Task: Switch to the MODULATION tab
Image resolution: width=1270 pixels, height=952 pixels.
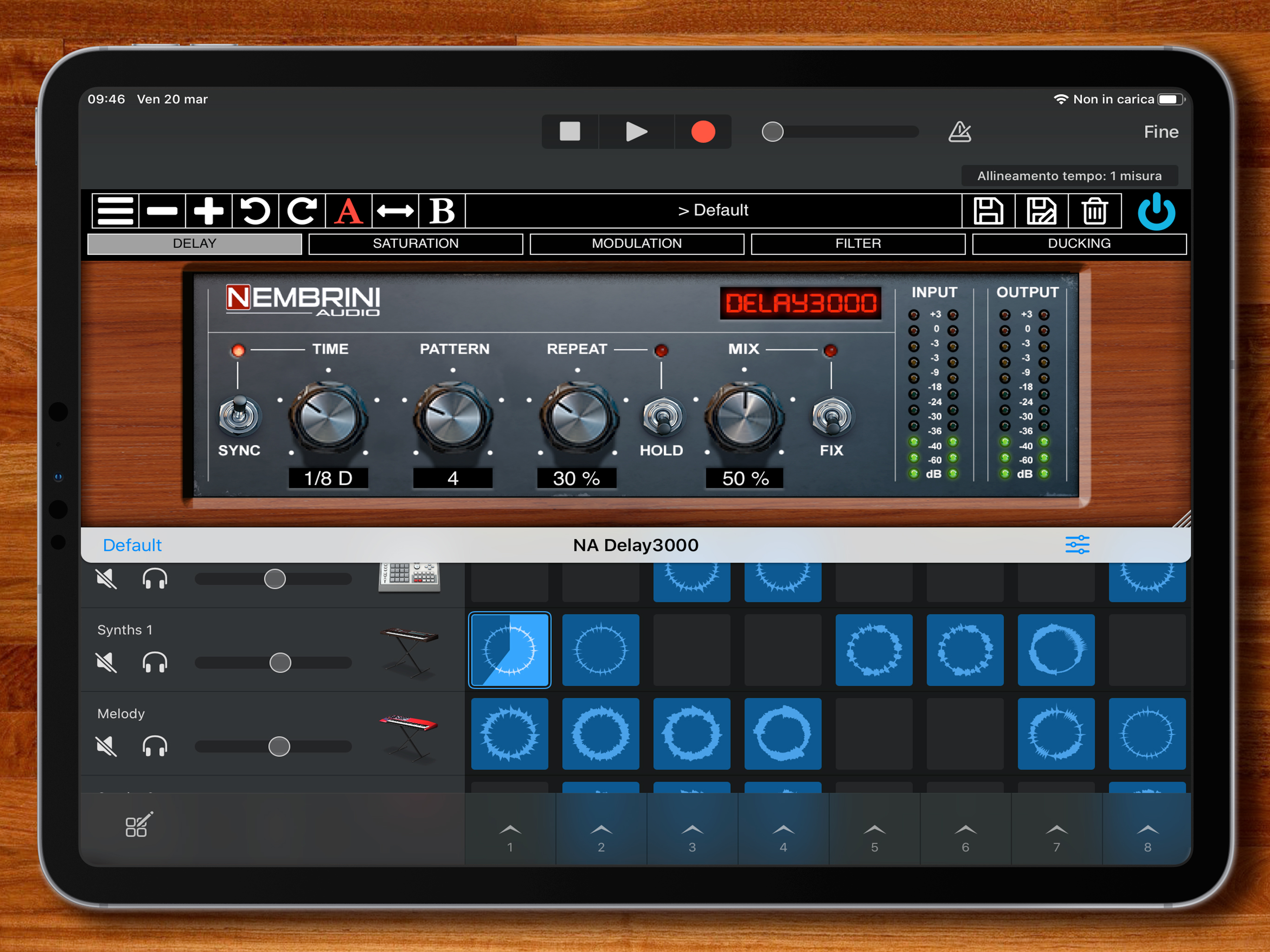Action: click(637, 244)
